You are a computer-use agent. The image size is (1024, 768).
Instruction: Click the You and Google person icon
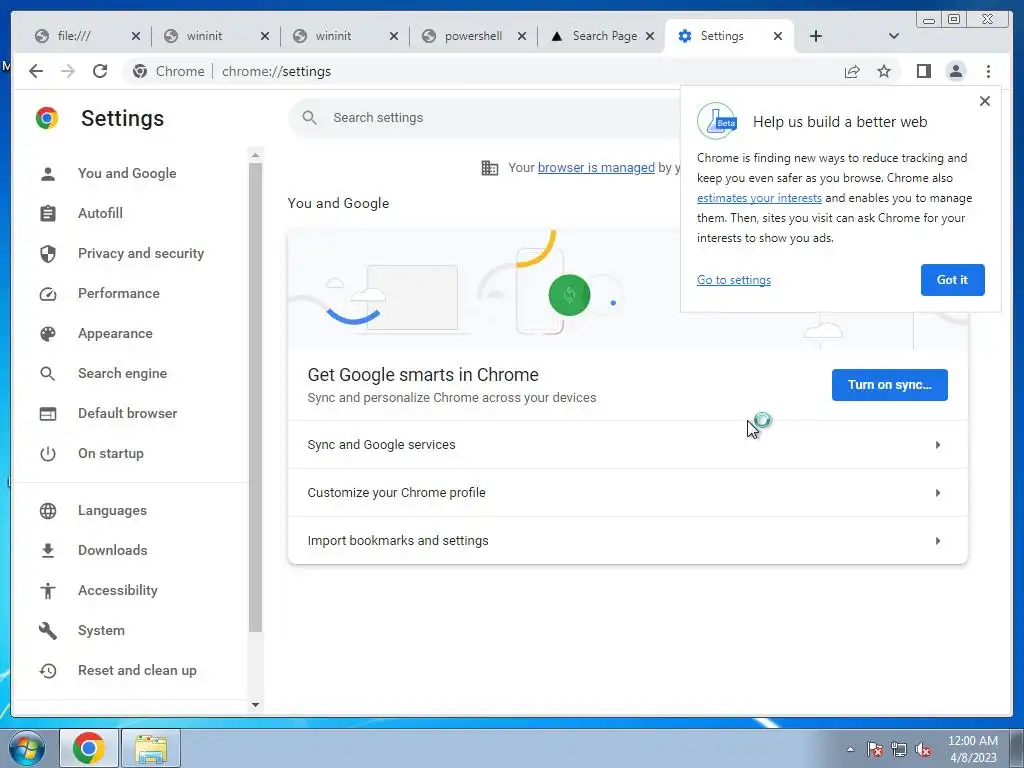click(x=48, y=174)
